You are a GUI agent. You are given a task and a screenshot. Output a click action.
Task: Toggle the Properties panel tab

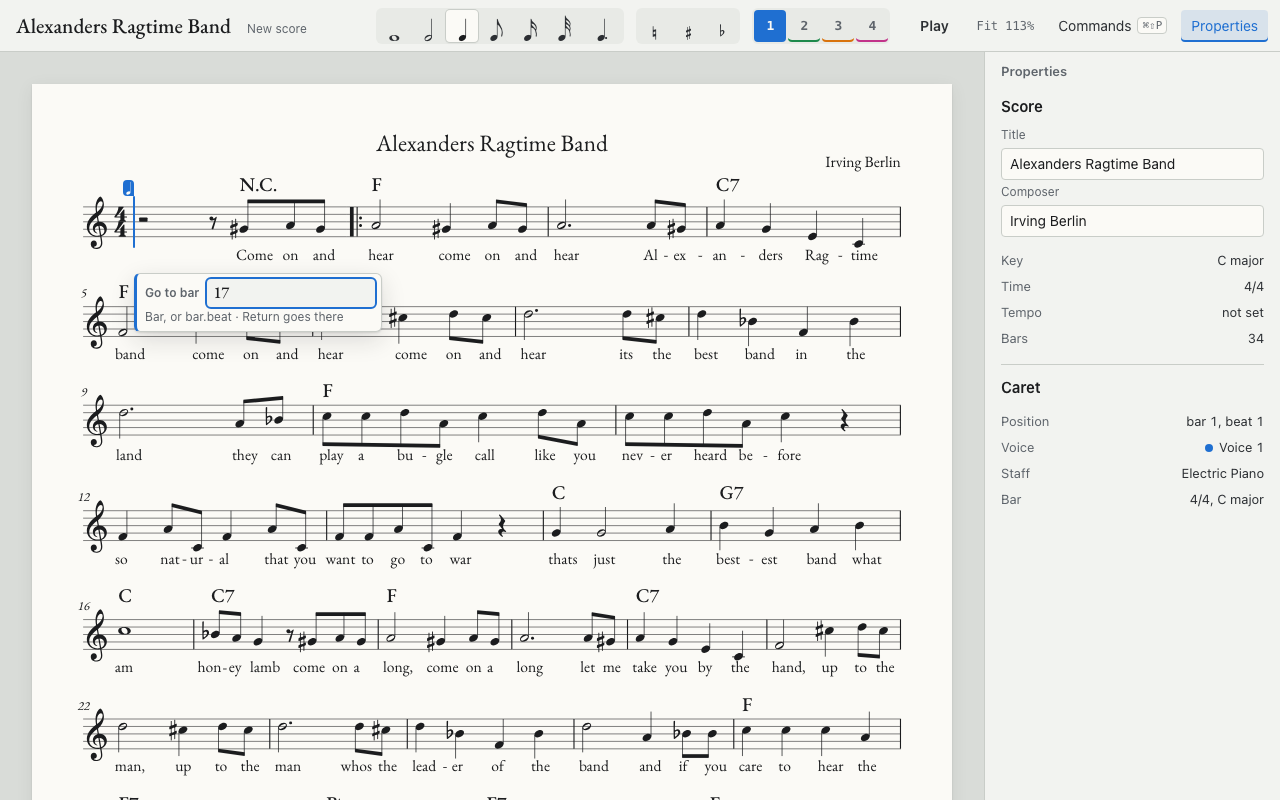click(x=1224, y=26)
